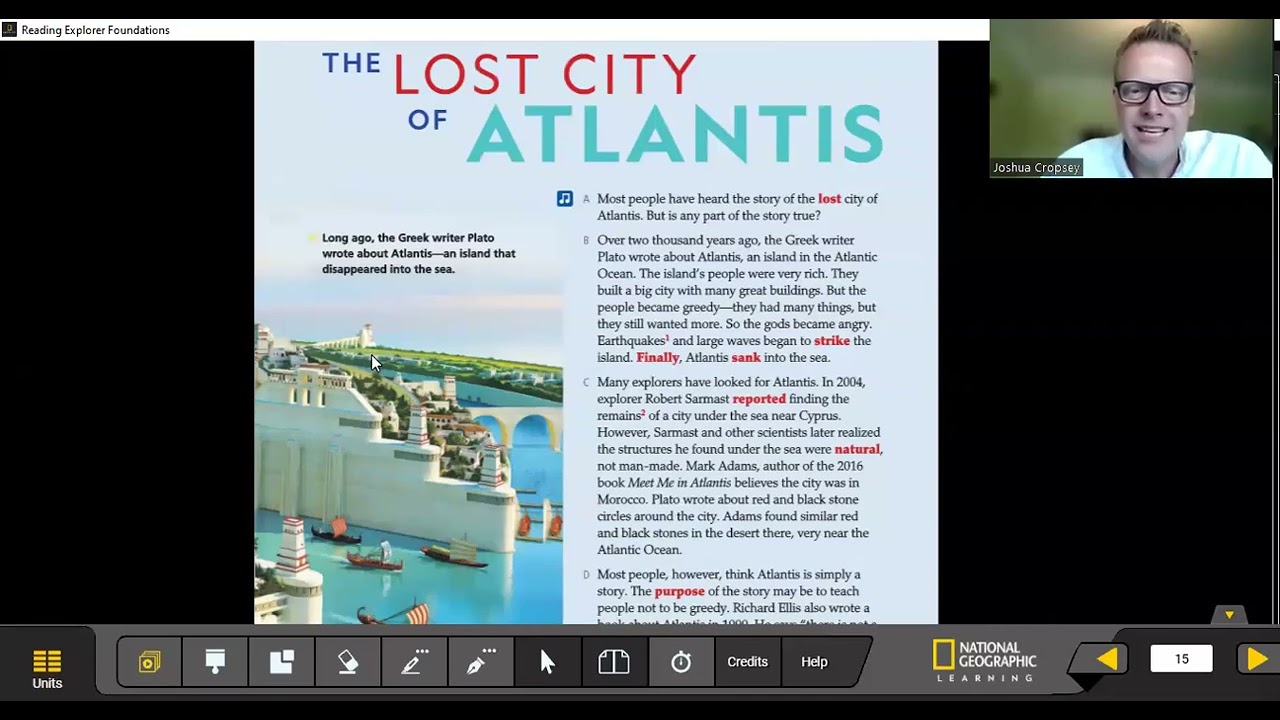Image resolution: width=1280 pixels, height=720 pixels.
Task: Click the "Joshua Cropsey" name label
Action: tap(1036, 168)
